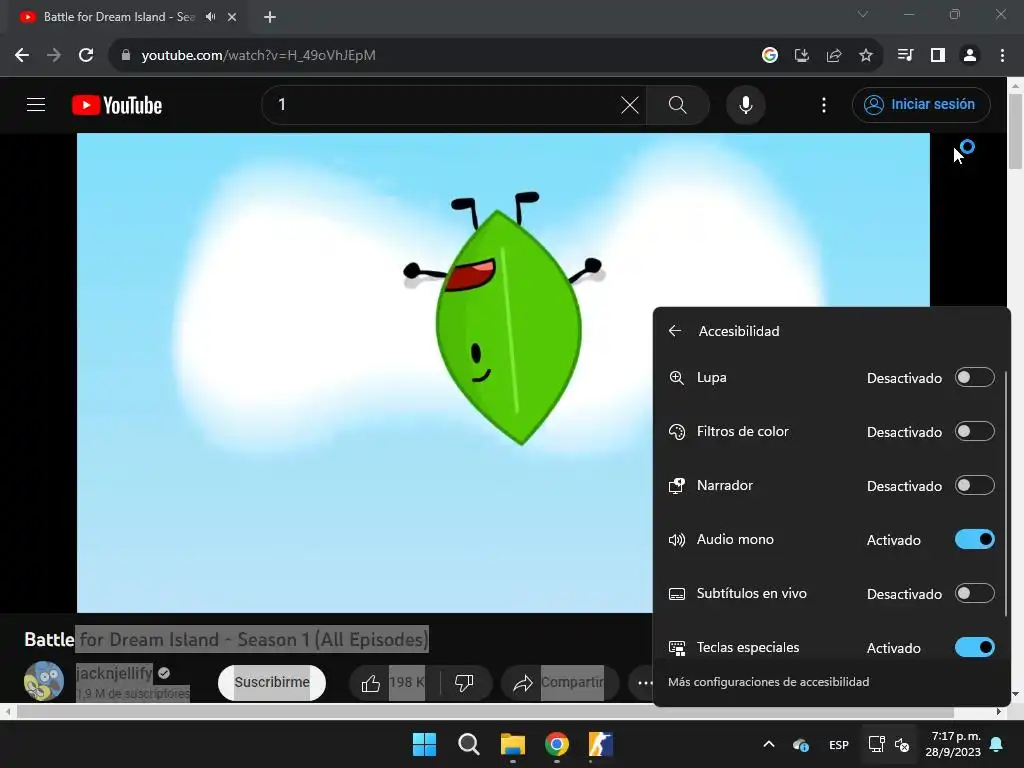1024x768 pixels.
Task: Clear the YouTube search box
Action: (630, 105)
